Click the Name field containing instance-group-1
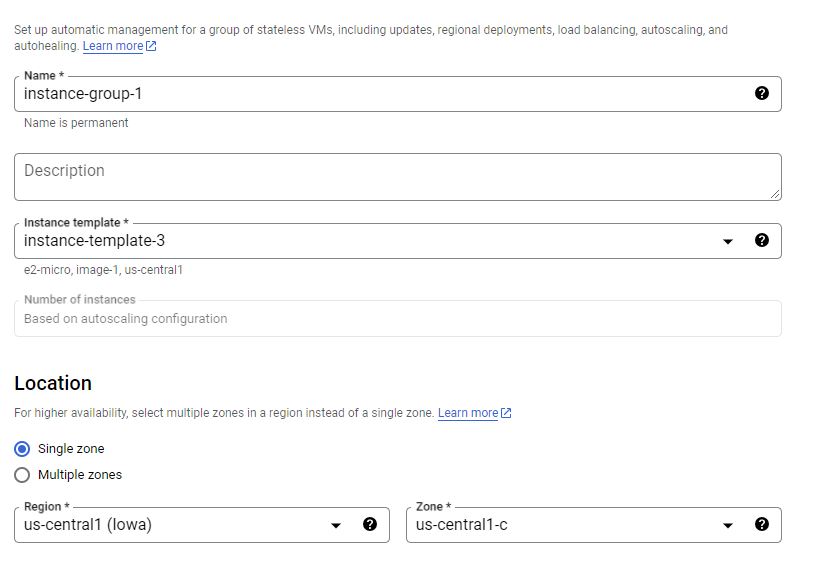 tap(380, 94)
